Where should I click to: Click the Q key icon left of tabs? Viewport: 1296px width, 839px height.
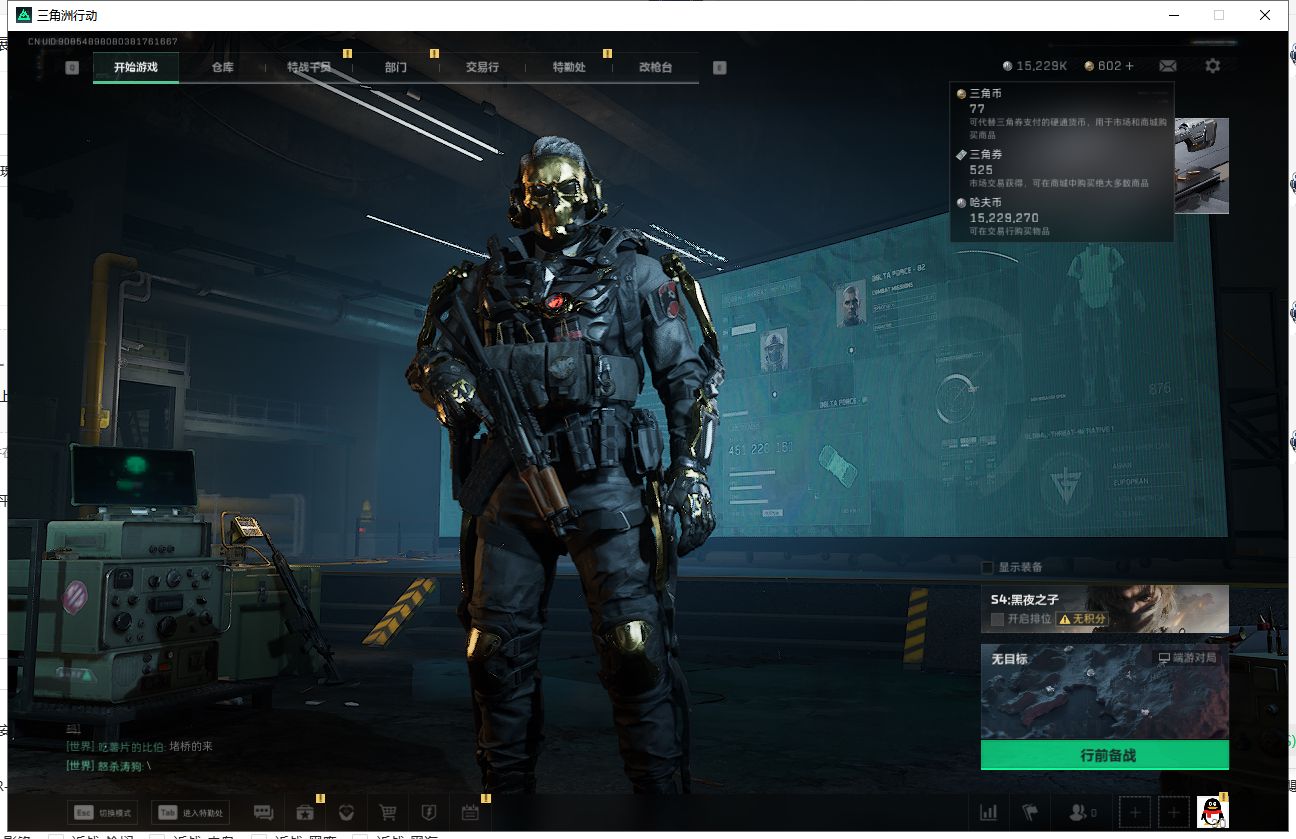[72, 67]
